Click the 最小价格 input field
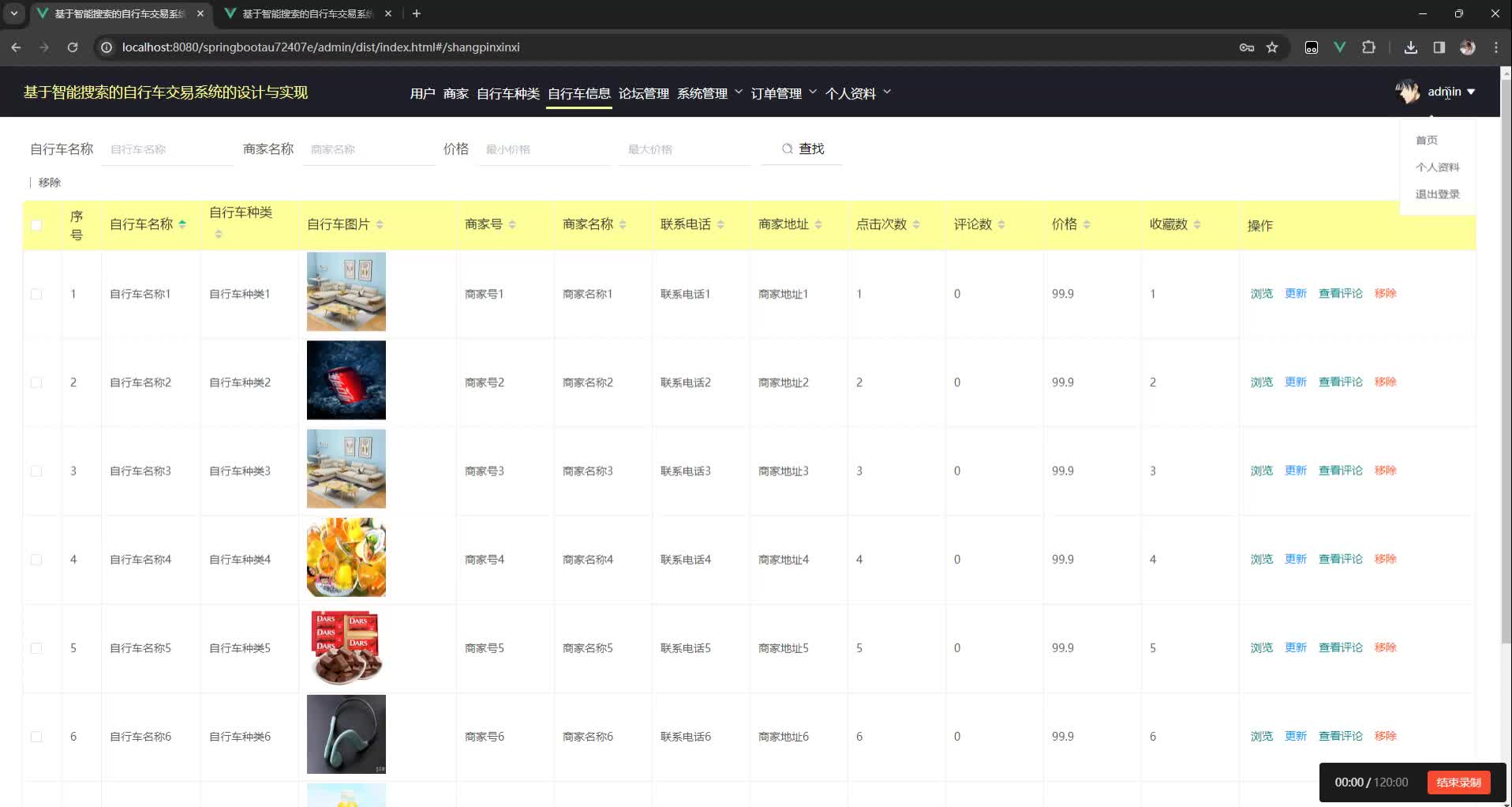The height and width of the screenshot is (807, 1512). pyautogui.click(x=545, y=149)
